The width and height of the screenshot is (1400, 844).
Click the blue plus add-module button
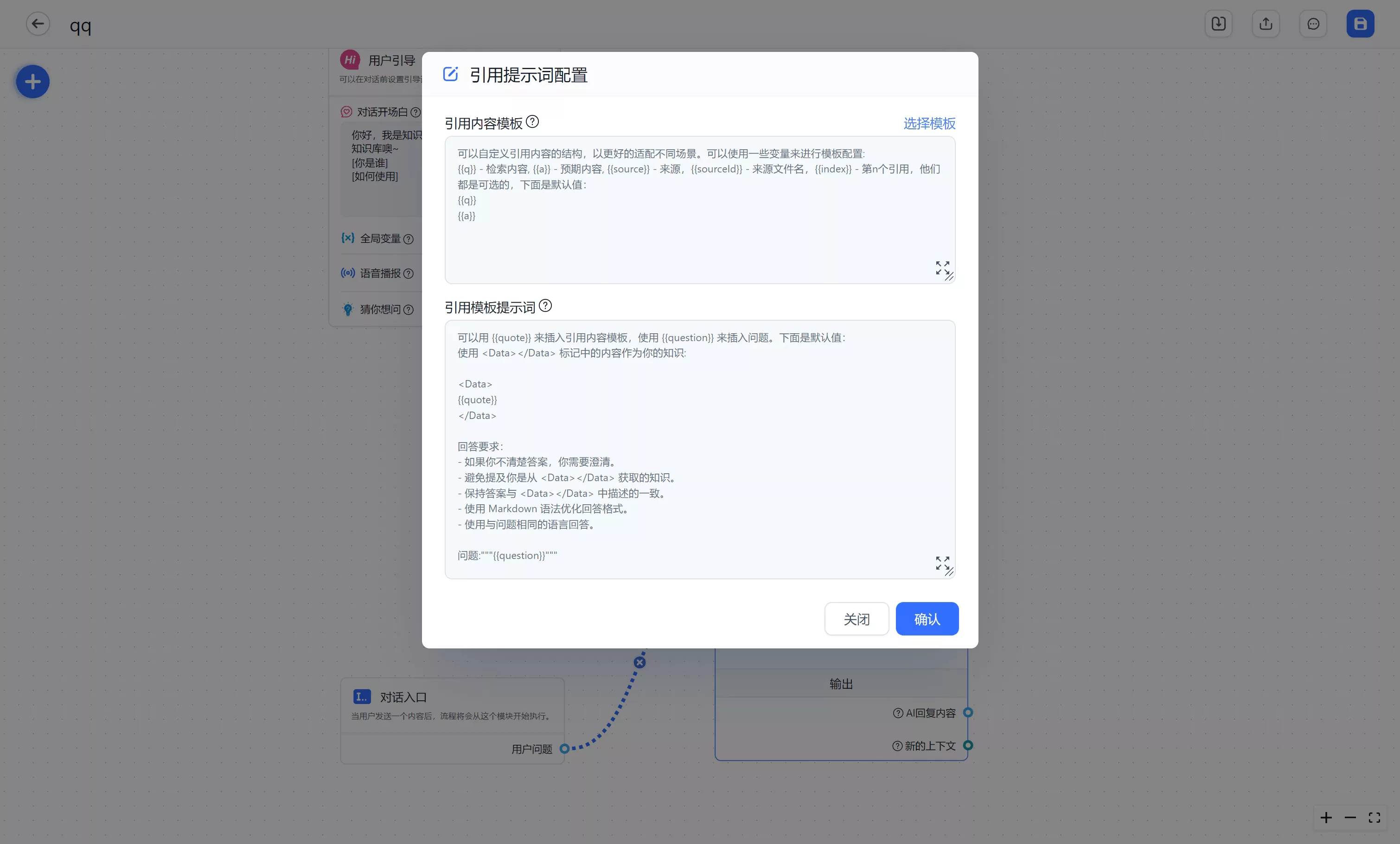click(x=32, y=82)
